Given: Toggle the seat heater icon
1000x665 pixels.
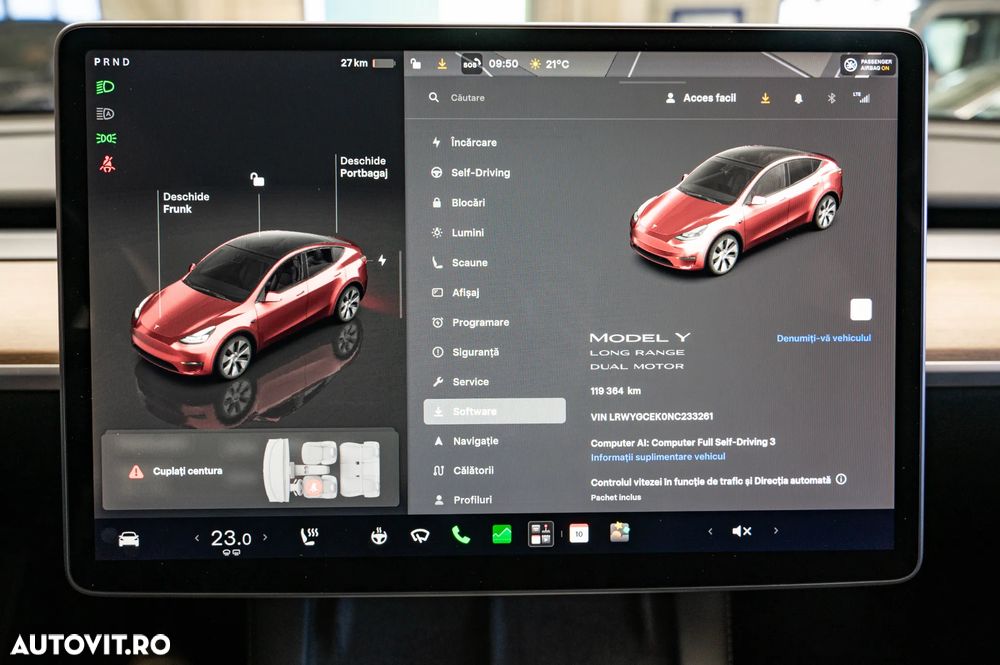Looking at the screenshot, I should click(x=309, y=536).
